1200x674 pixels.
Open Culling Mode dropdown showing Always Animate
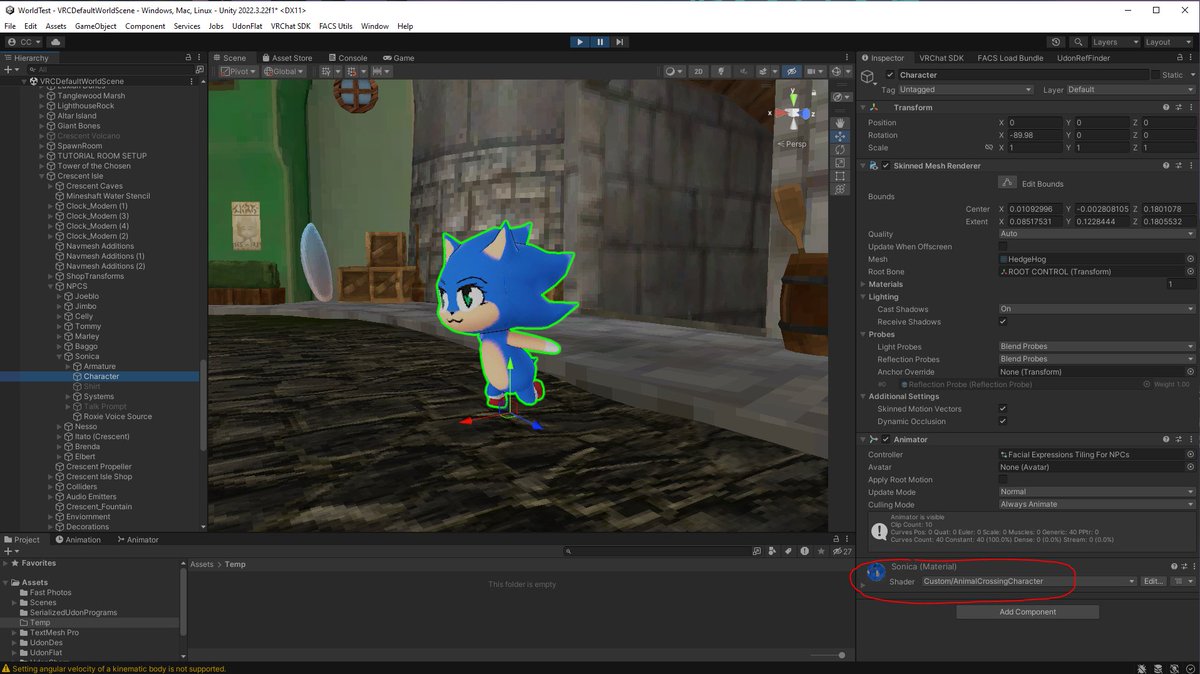[x=1096, y=504]
